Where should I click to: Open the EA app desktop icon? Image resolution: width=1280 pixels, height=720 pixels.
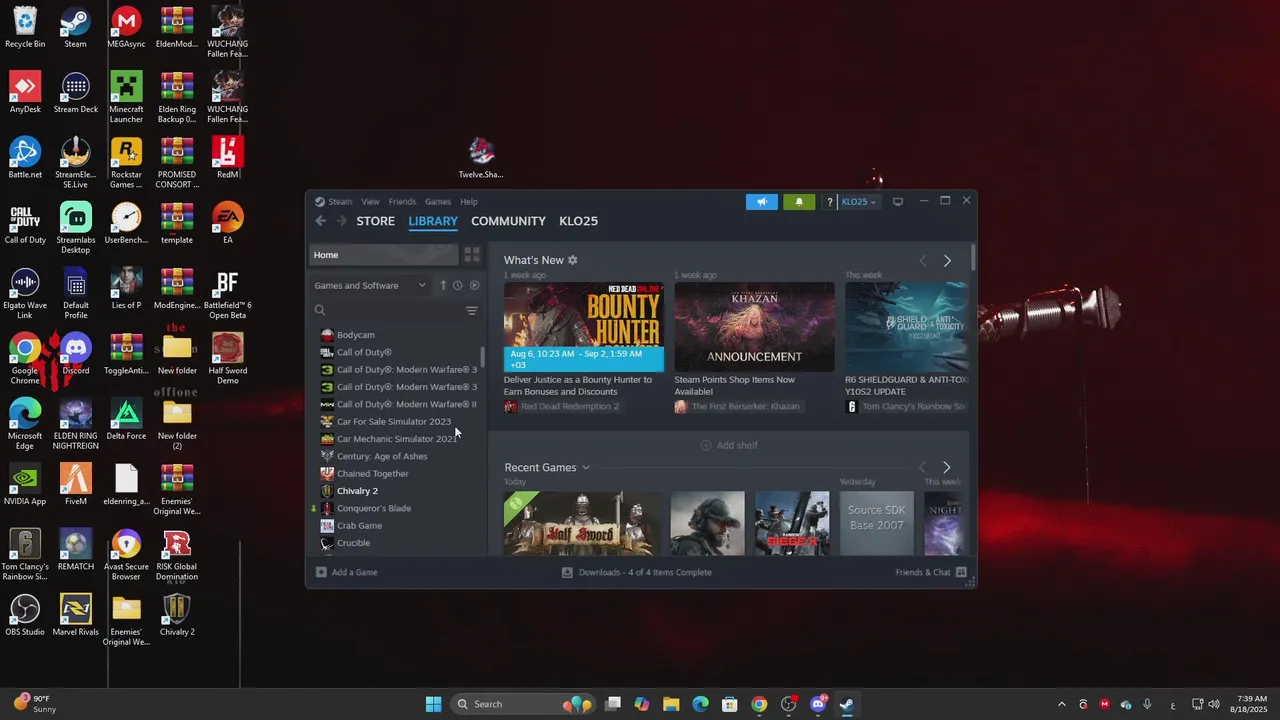click(x=227, y=223)
